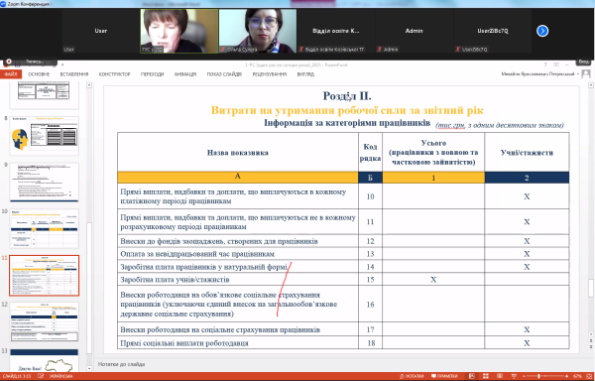Open ribbon display options icon

pos(556,65)
